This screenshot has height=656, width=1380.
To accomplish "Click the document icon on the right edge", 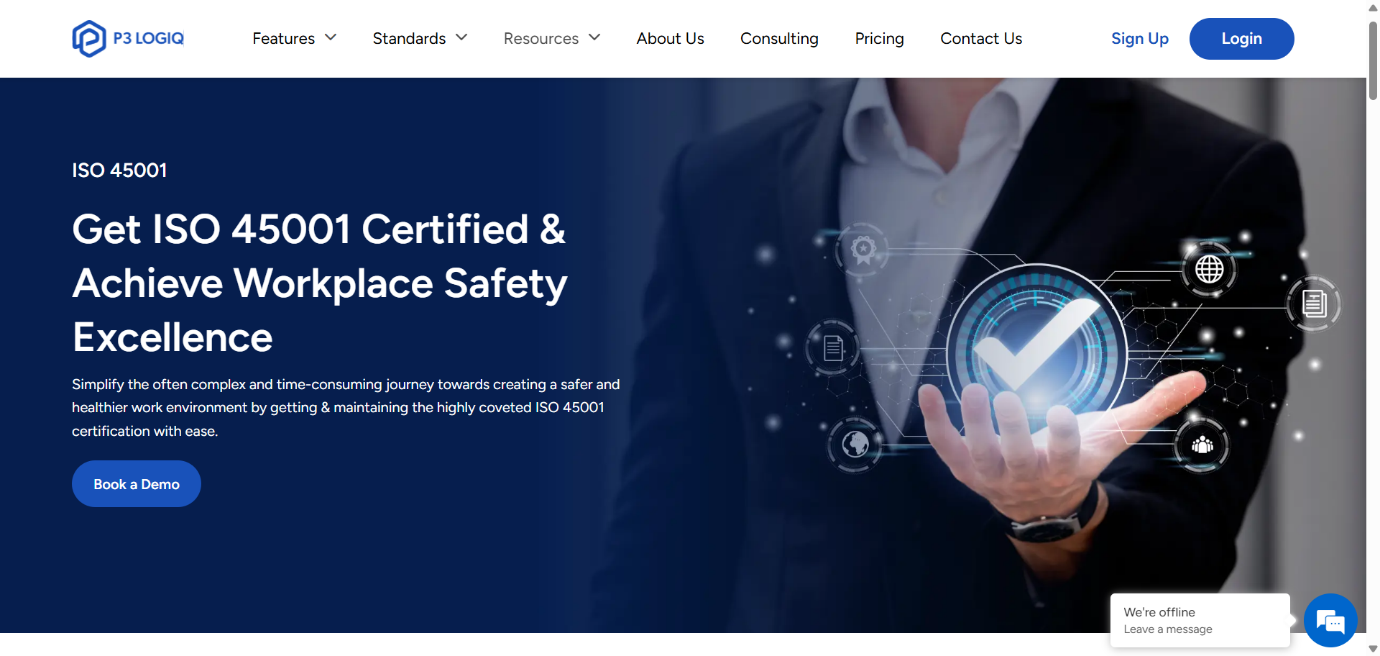I will pyautogui.click(x=1313, y=303).
